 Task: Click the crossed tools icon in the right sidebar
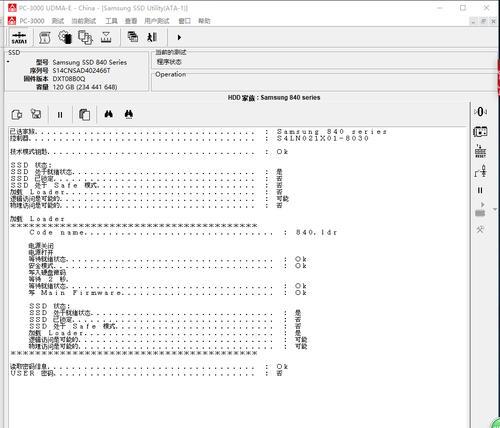coord(480,230)
